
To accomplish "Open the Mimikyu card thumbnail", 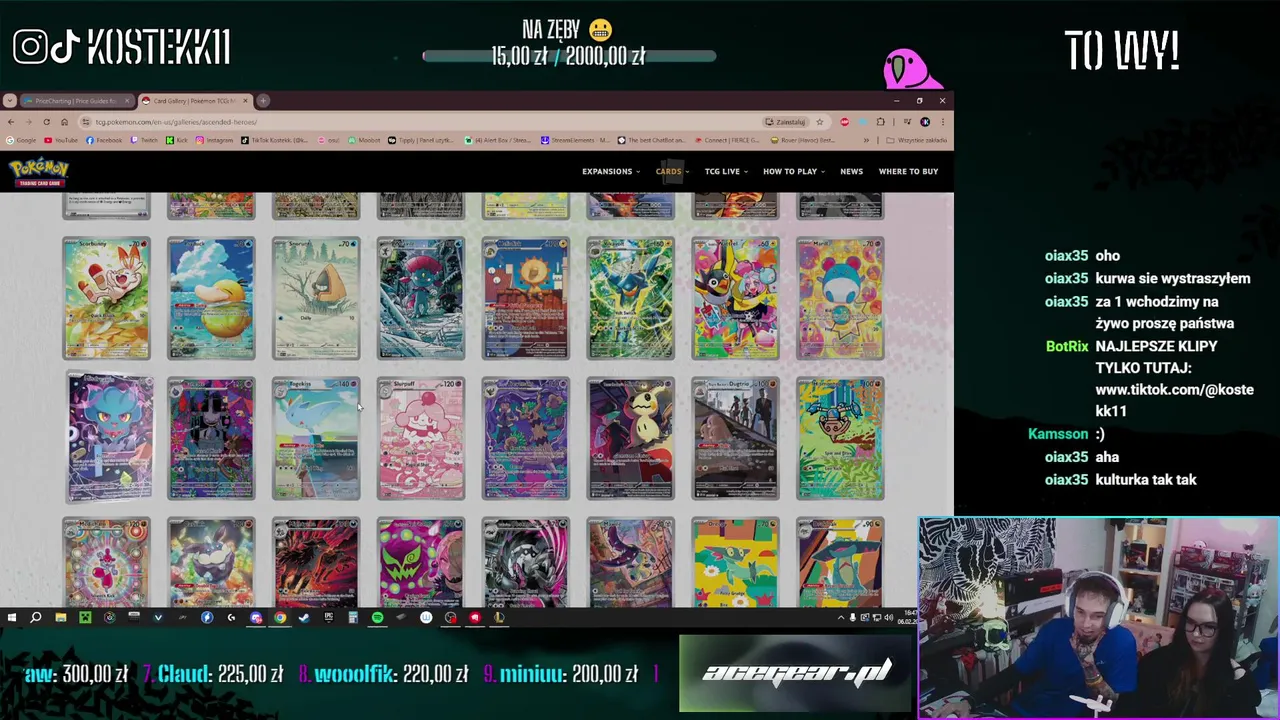I will 630,438.
